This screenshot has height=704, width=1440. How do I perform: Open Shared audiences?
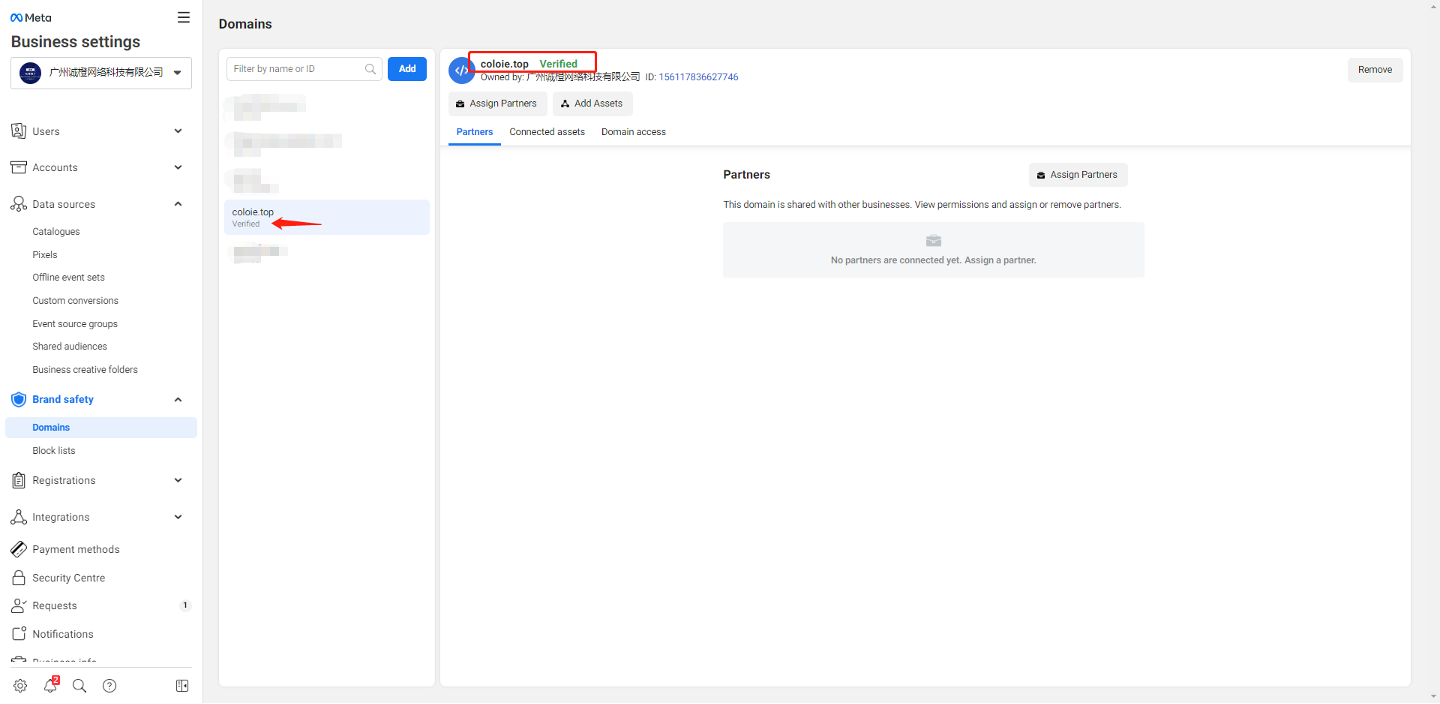point(70,347)
